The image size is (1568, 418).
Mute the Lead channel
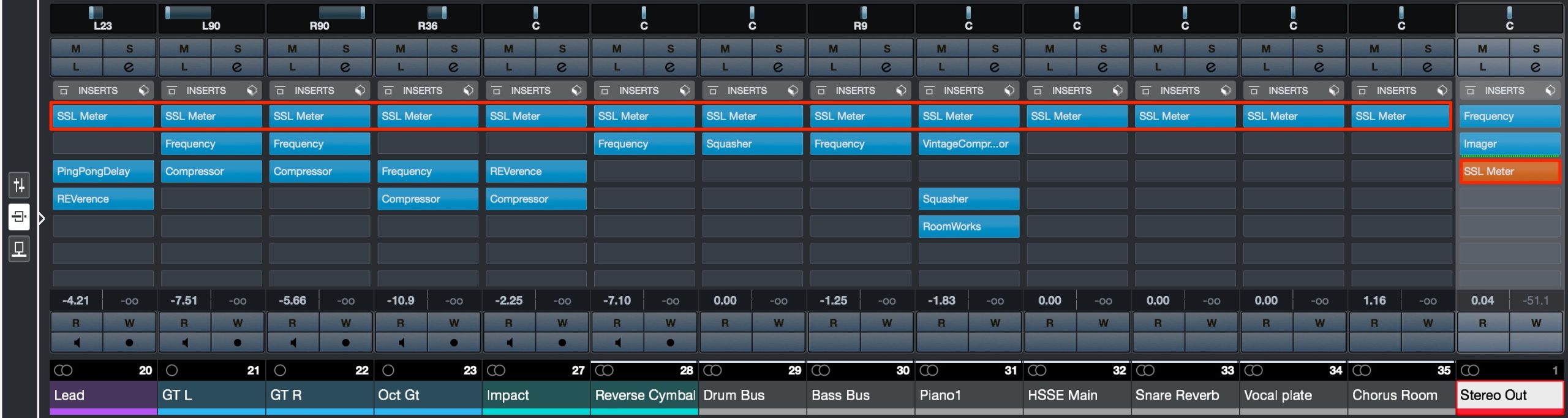(x=76, y=48)
